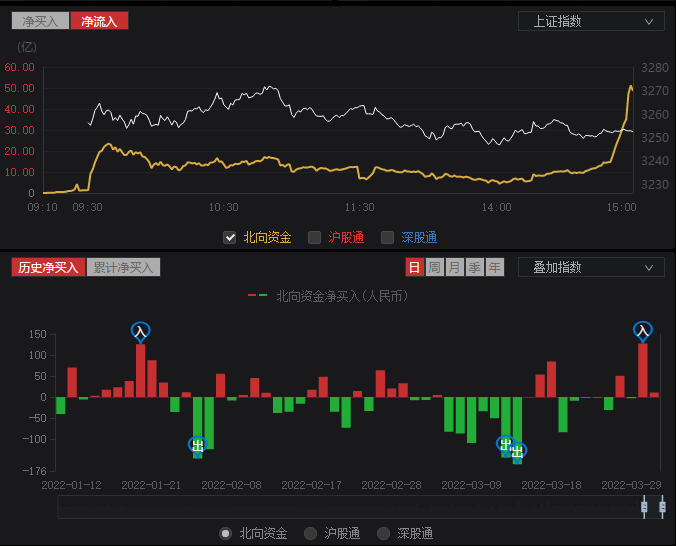Click the 2022-03-09 date axis label
This screenshot has width=676, height=546.
[471, 485]
